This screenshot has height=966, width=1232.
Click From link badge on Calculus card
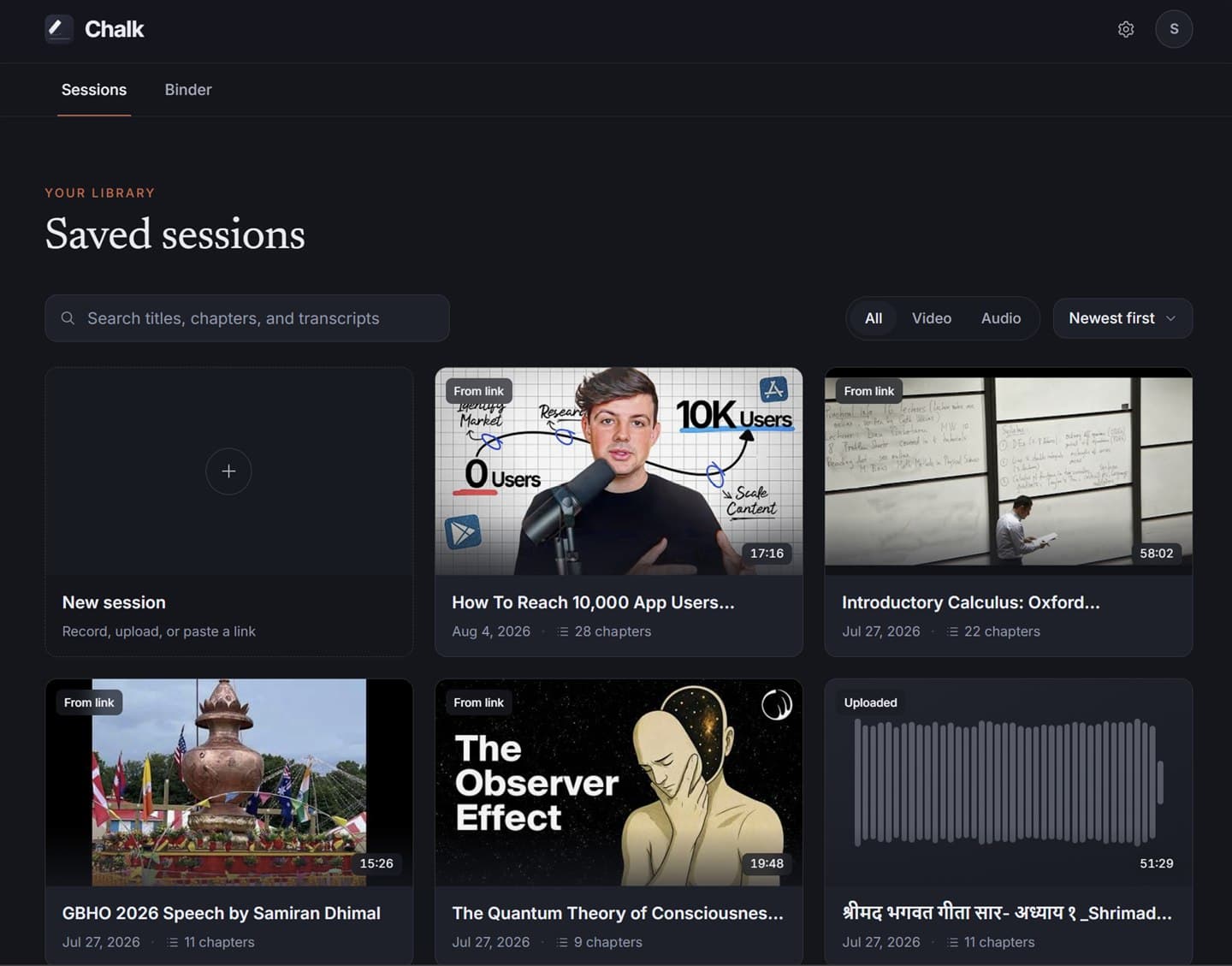click(x=869, y=391)
